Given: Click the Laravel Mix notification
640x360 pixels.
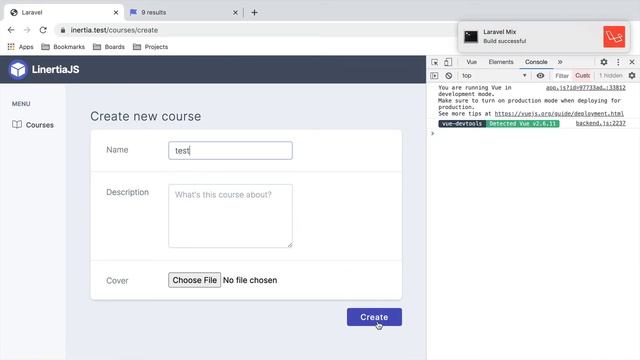Looking at the screenshot, I should [544, 37].
